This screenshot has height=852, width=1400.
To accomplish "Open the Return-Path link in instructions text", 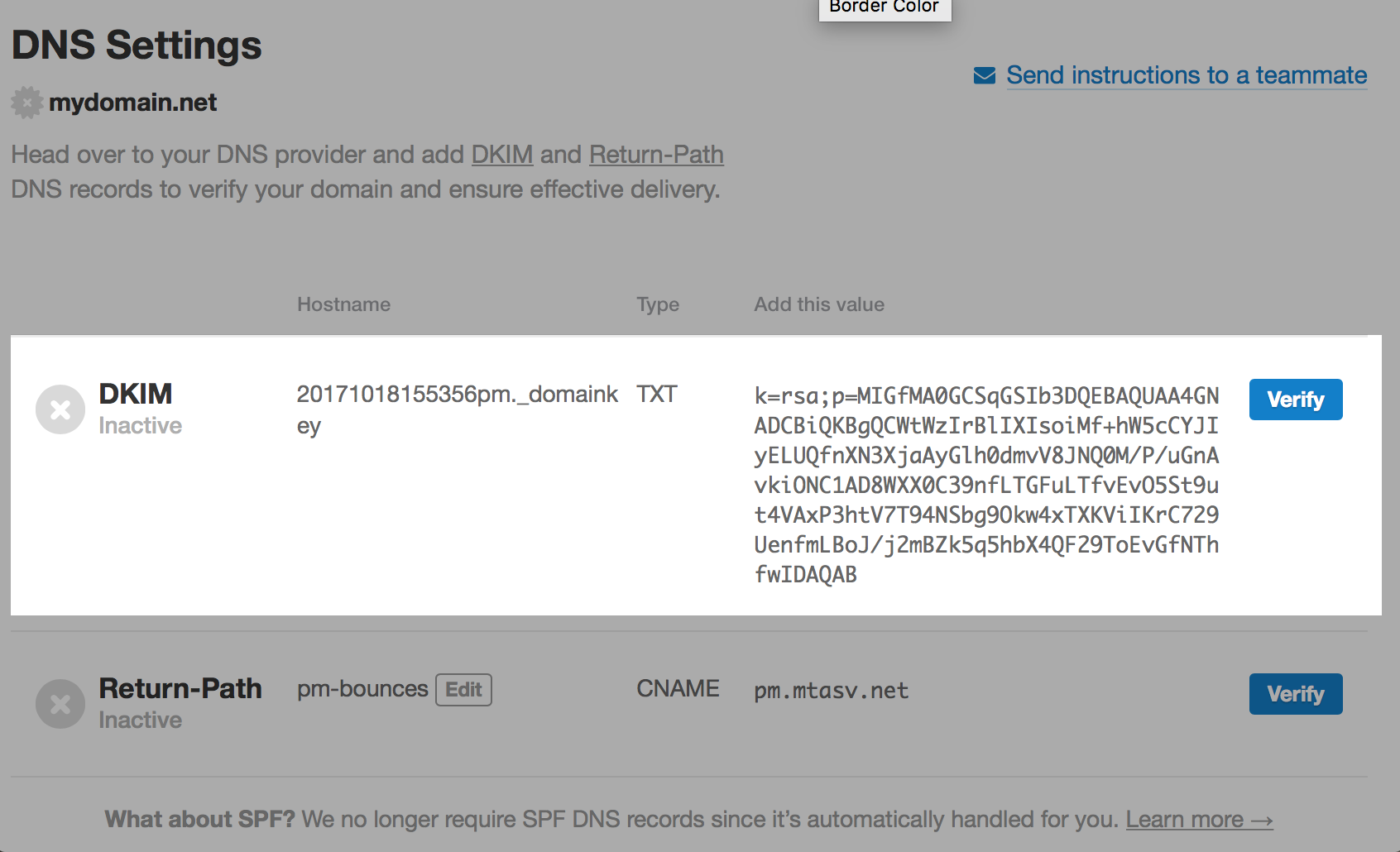I will (656, 155).
